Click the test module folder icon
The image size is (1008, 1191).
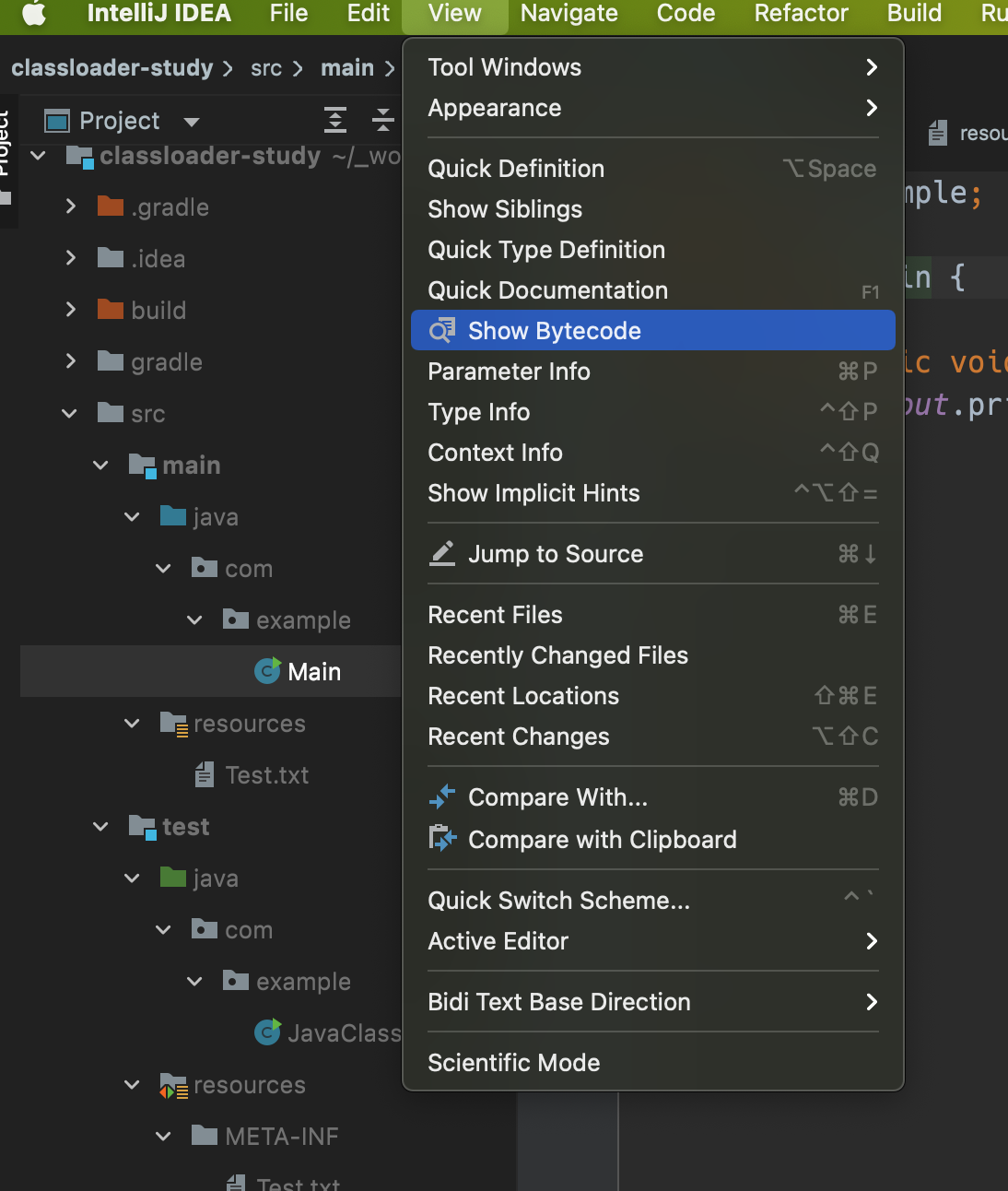143,827
